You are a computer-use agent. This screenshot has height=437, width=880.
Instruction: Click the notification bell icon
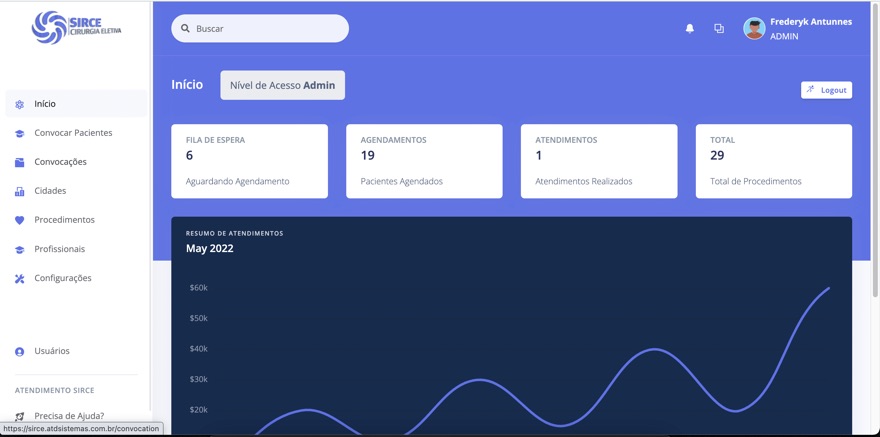tap(690, 29)
